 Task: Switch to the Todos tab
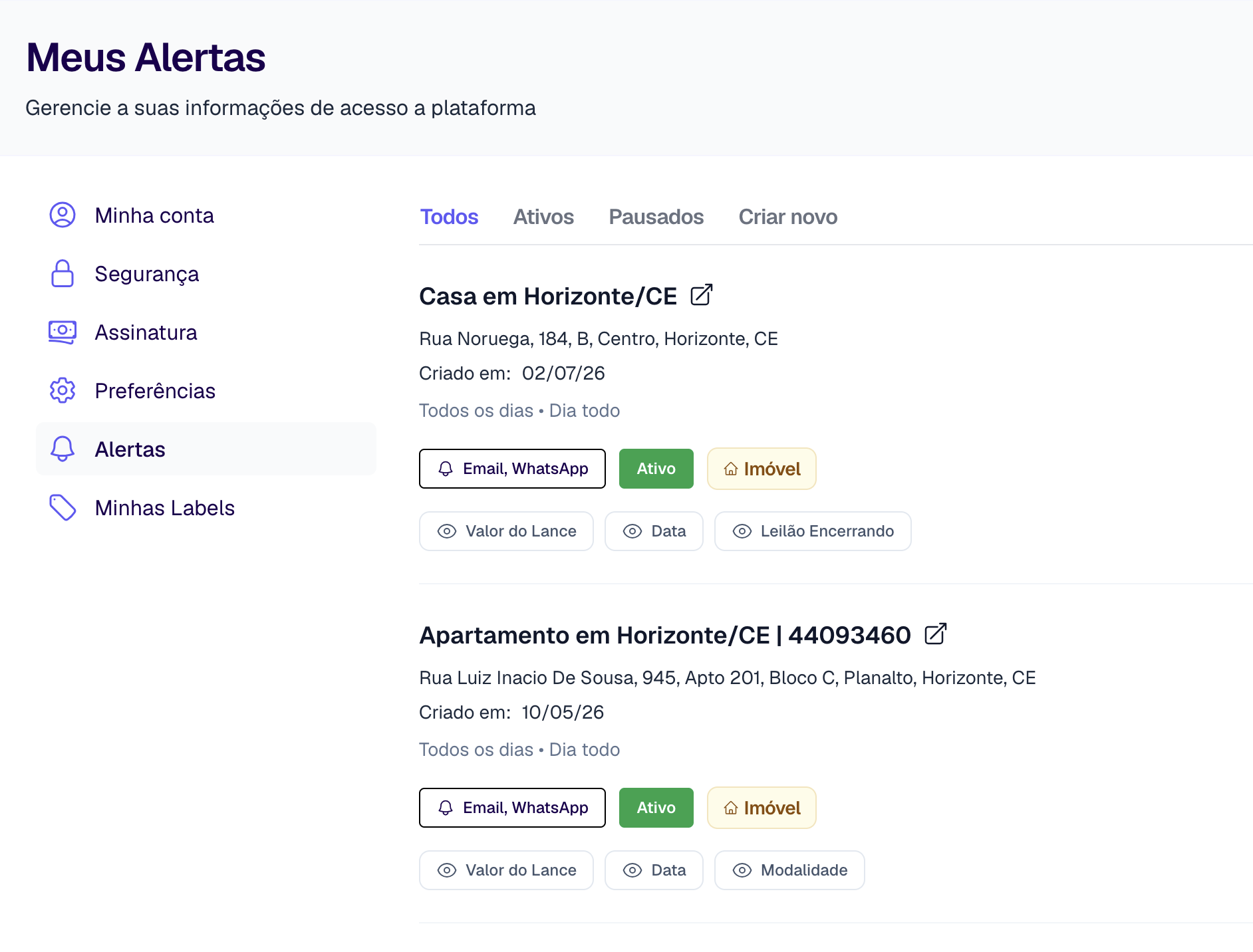(449, 217)
